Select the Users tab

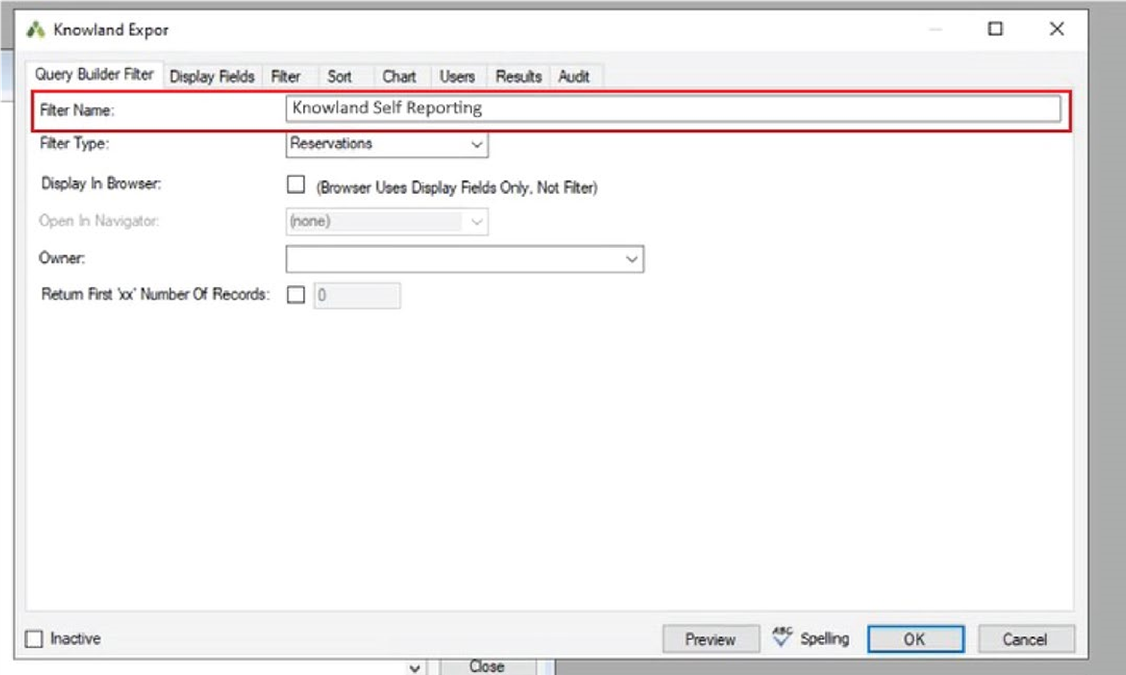tap(457, 77)
